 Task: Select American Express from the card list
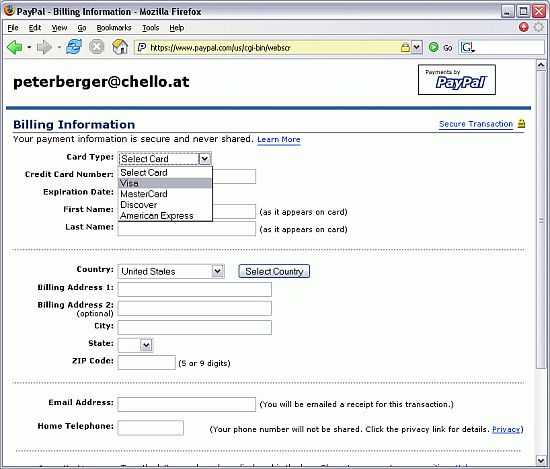pos(165,215)
